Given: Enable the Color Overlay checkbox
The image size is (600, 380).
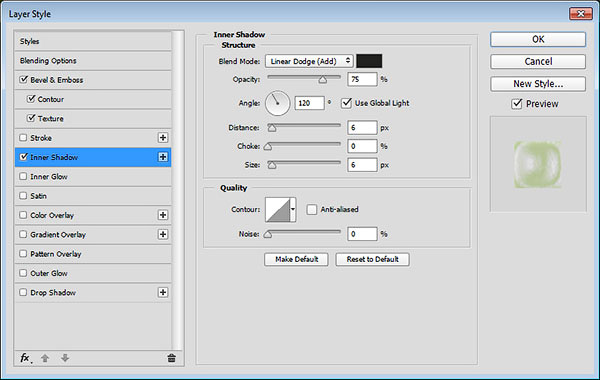Looking at the screenshot, I should (x=23, y=215).
